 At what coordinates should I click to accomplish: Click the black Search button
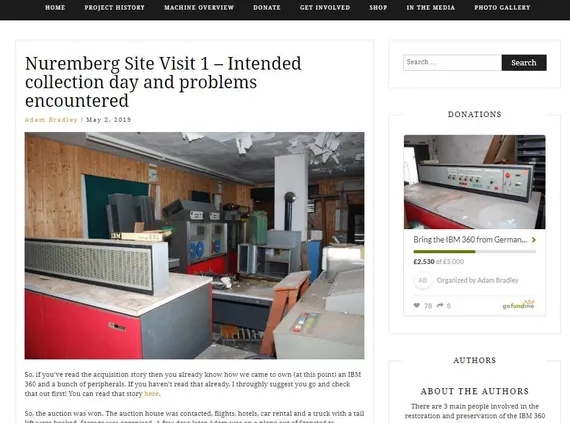(x=524, y=63)
